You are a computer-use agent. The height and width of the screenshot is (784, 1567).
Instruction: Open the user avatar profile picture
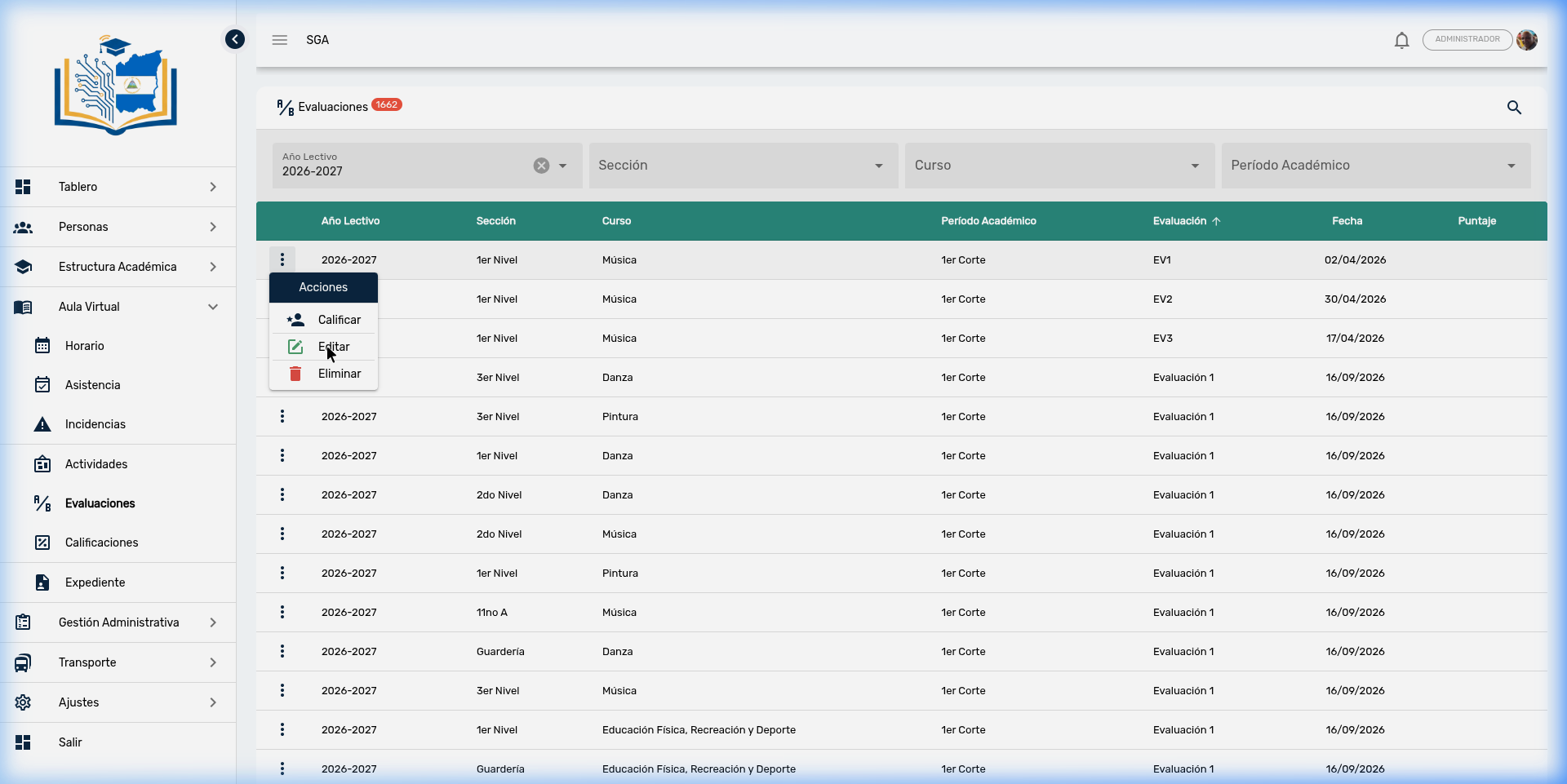click(1527, 40)
